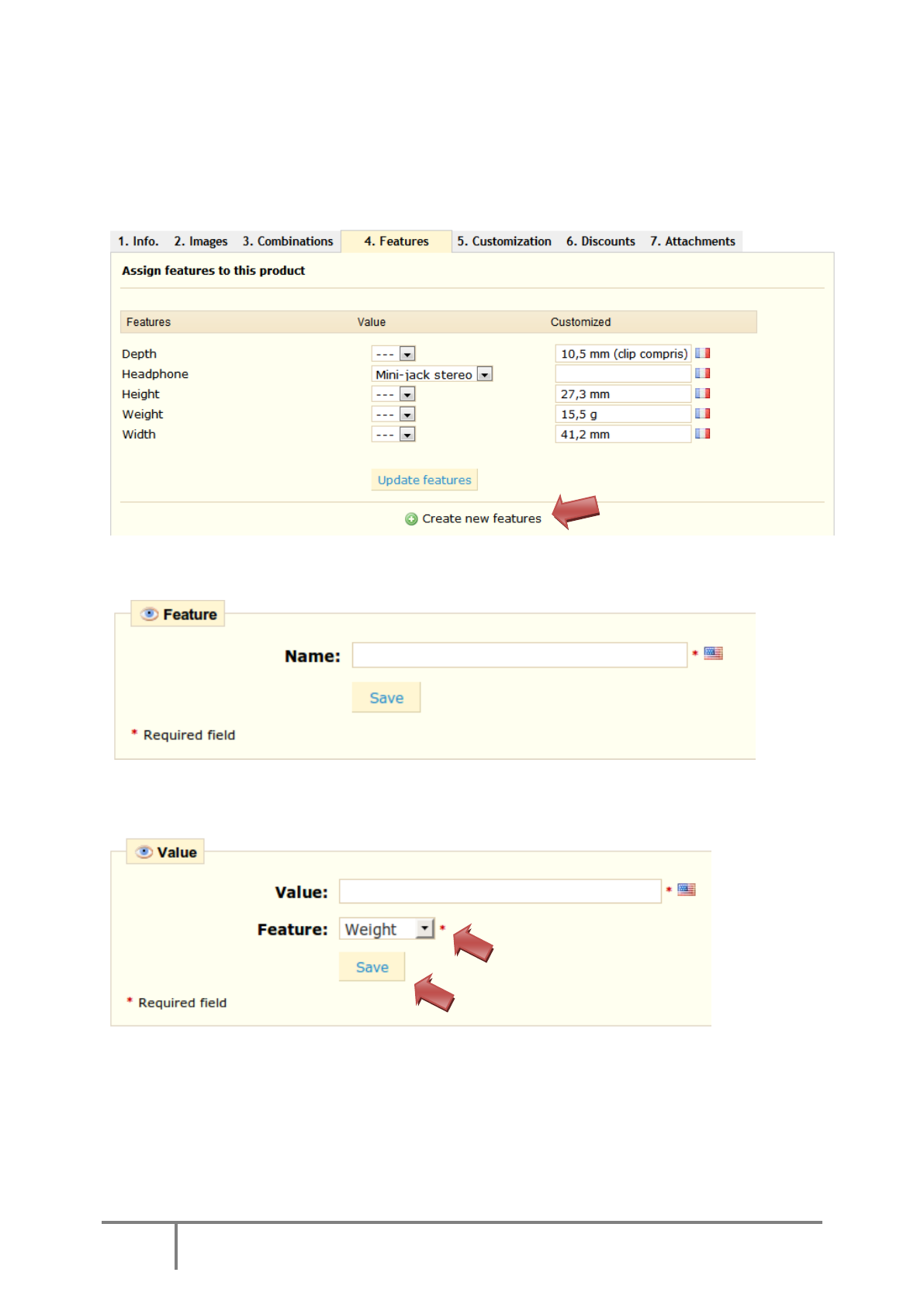Click the Value column header
This screenshot has height=1307, width=924.
point(372,322)
